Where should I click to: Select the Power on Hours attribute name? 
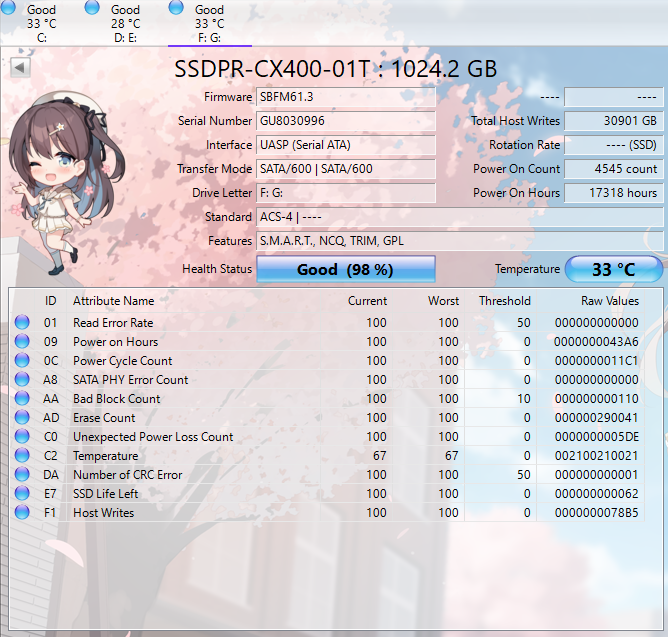click(x=115, y=342)
